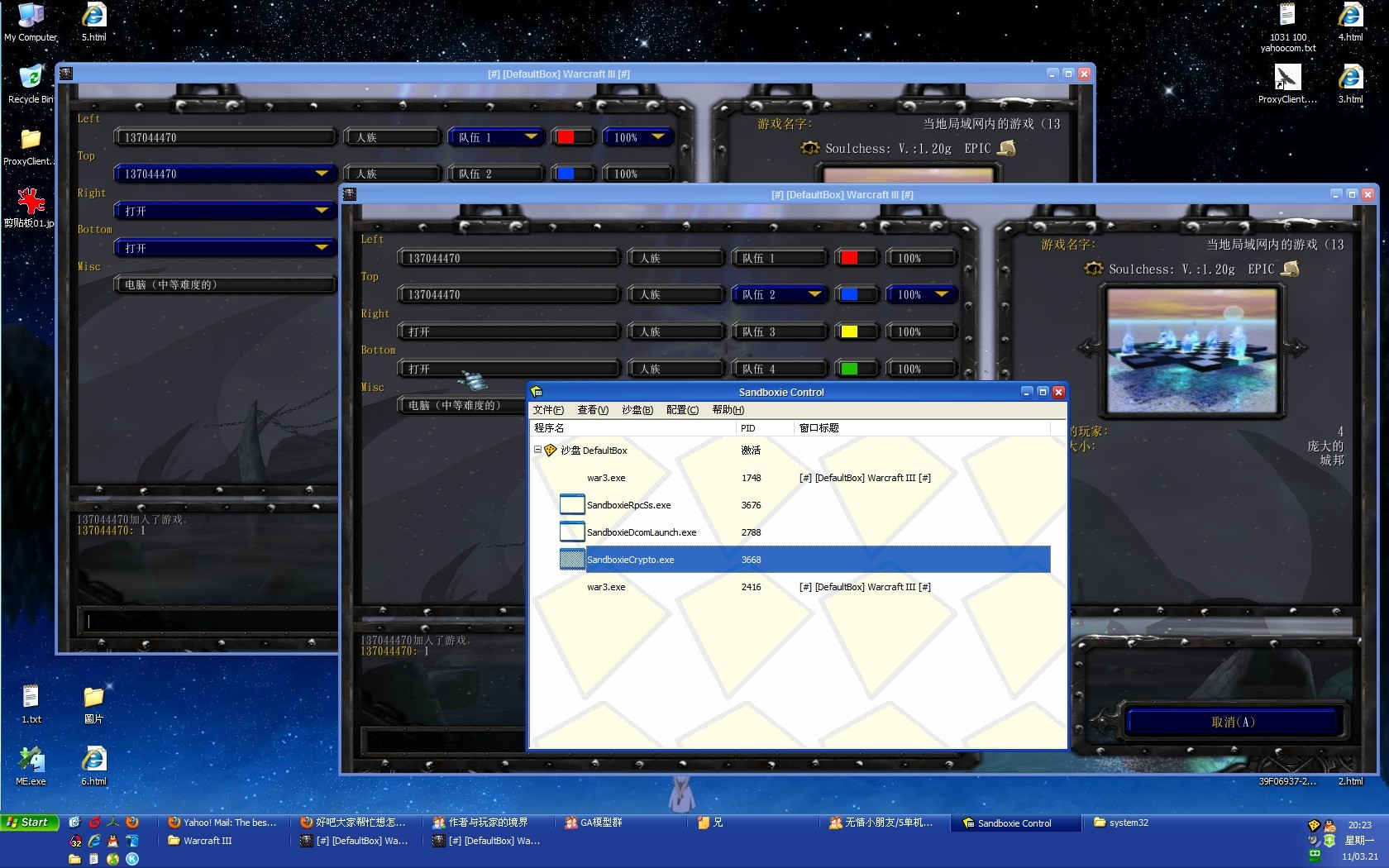This screenshot has width=1389, height=868.
Task: Click the Soulchess map preview thumbnail
Action: [1192, 350]
